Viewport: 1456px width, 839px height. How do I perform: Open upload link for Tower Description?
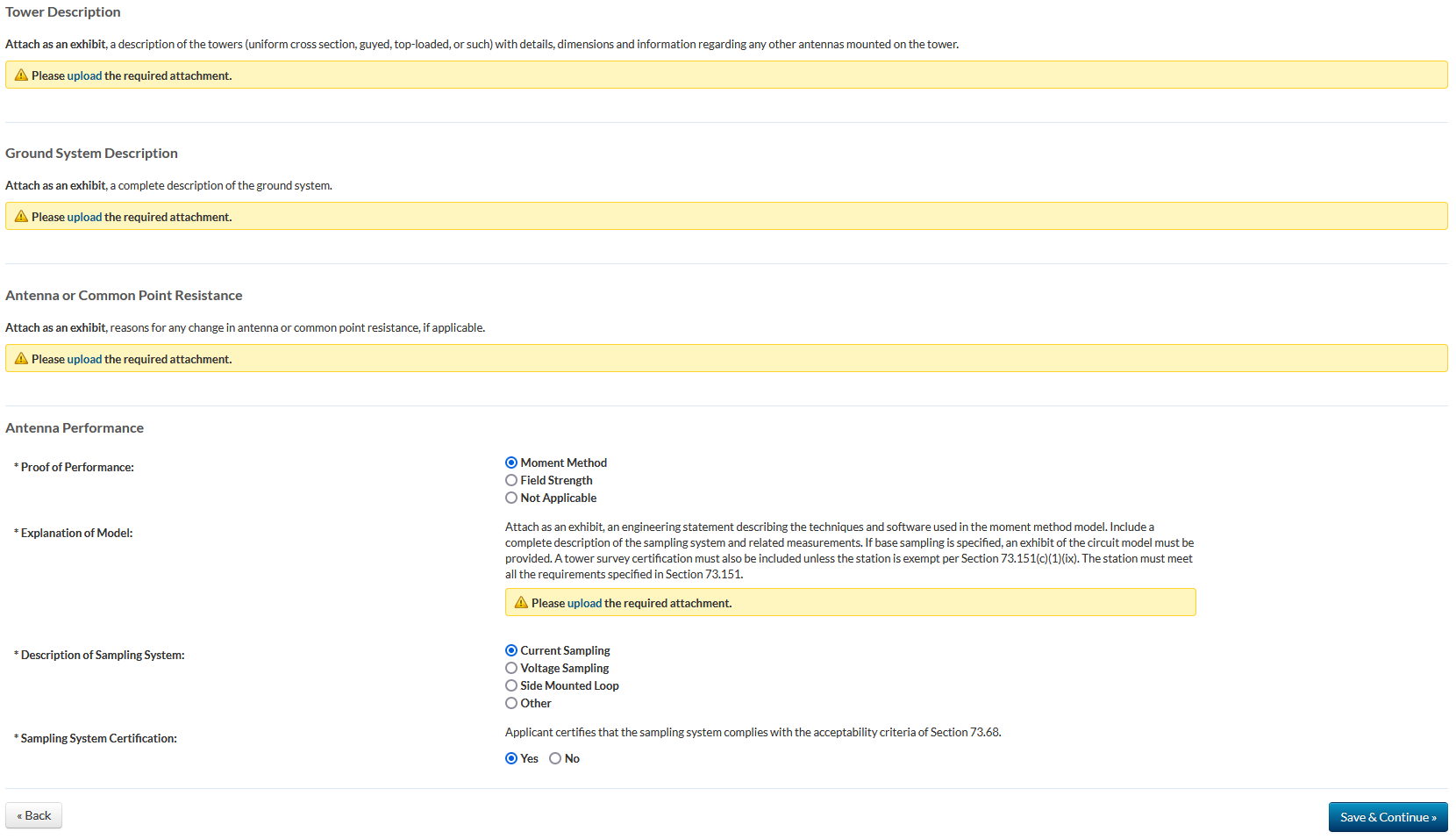(x=84, y=76)
